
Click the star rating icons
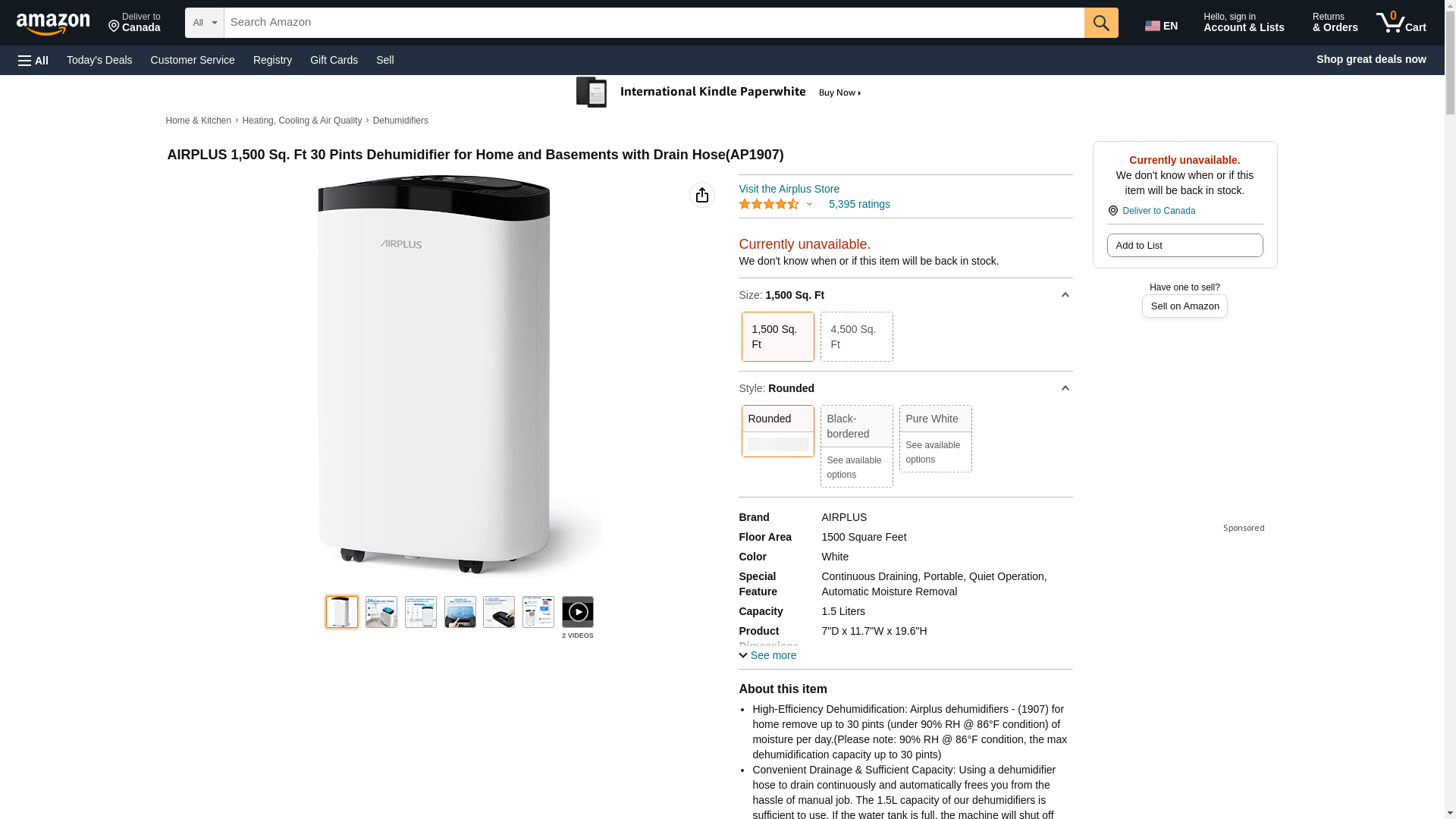pyautogui.click(x=768, y=204)
